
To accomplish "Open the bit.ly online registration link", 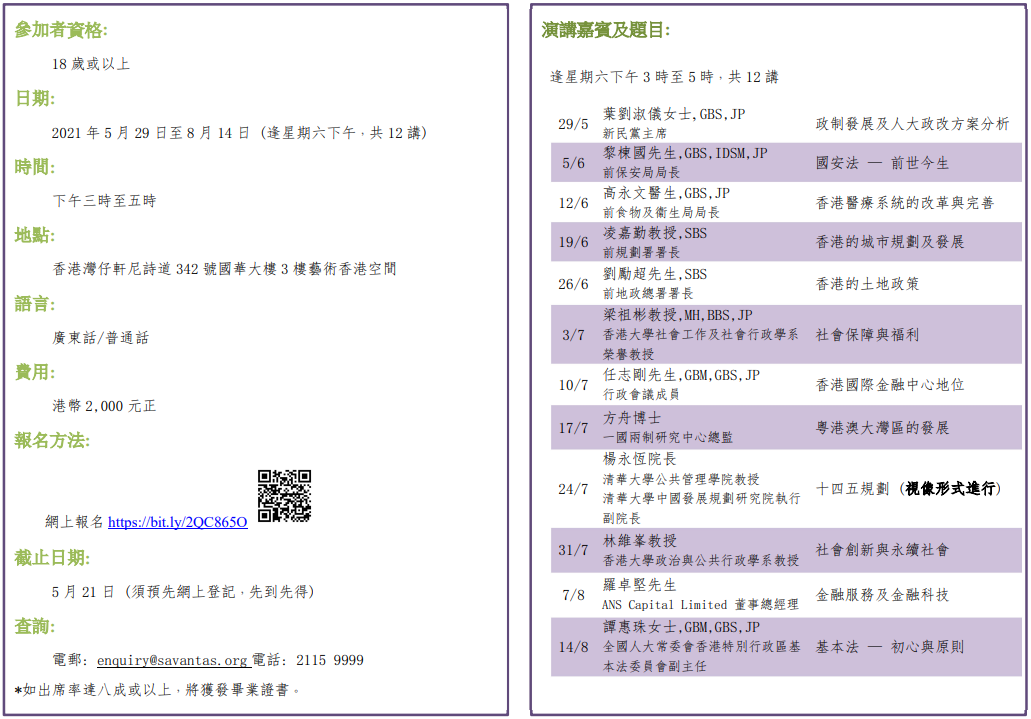I will click(177, 522).
